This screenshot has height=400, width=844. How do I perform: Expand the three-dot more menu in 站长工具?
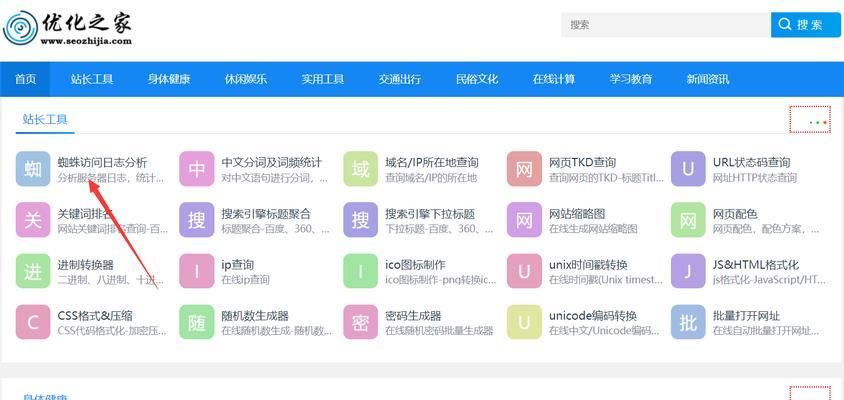point(809,121)
